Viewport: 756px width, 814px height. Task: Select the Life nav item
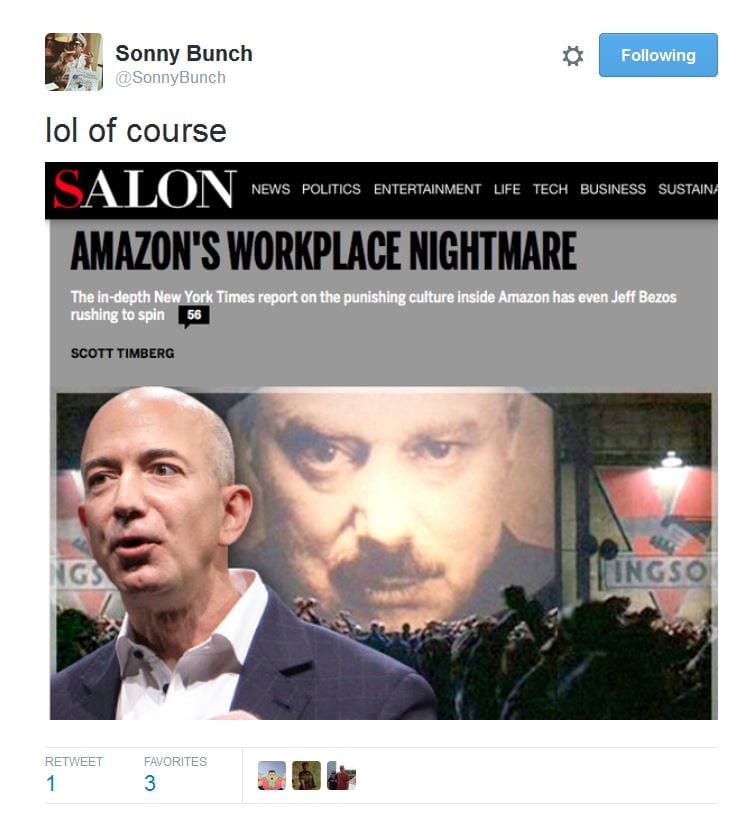pyautogui.click(x=507, y=189)
